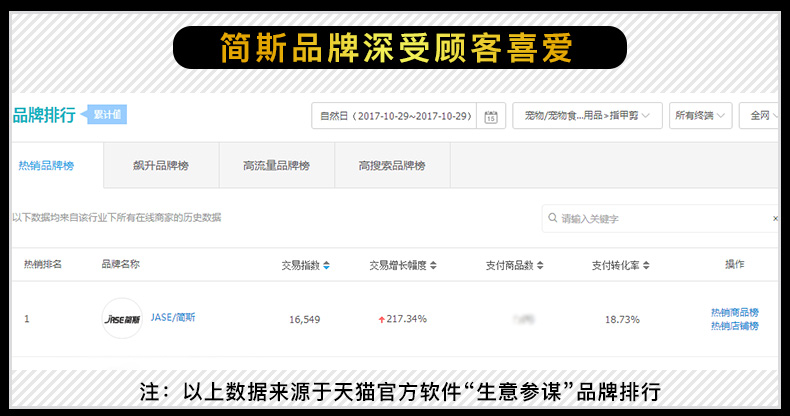
Task: Focus the 请输入关键字 search field
Action: point(661,218)
